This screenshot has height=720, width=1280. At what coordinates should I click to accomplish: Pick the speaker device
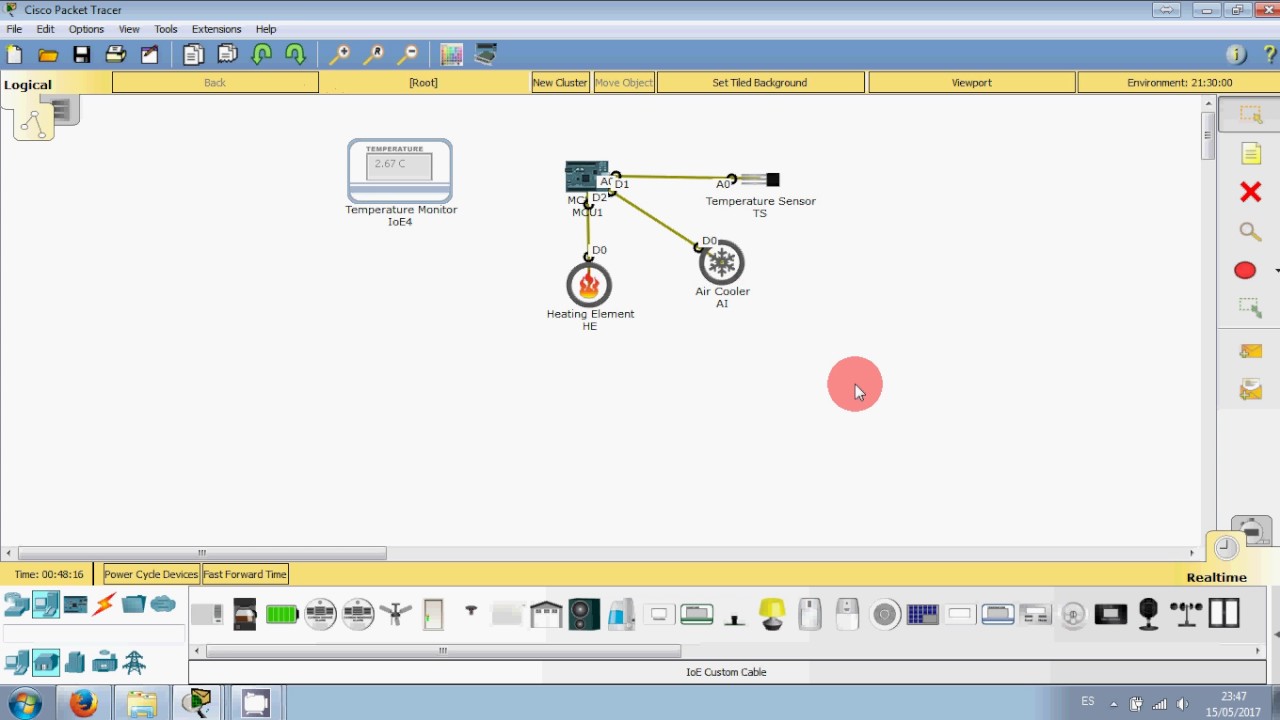click(x=584, y=614)
